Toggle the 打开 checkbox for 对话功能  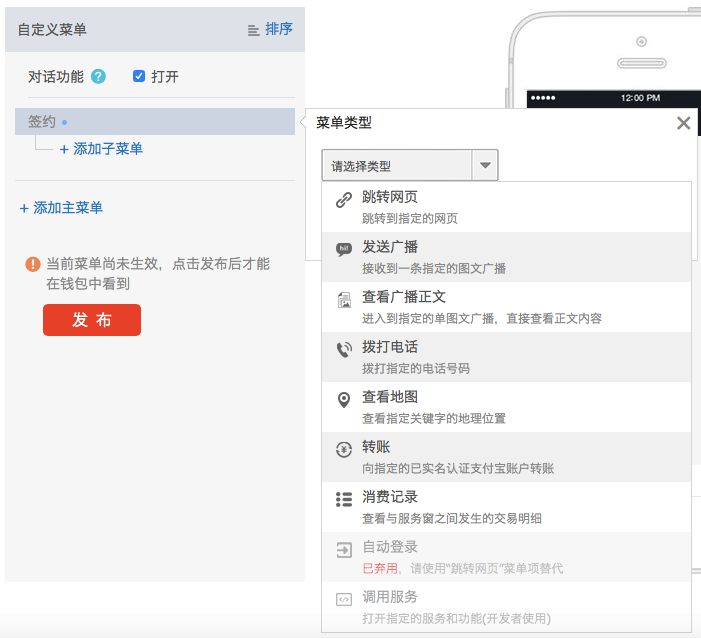coord(139,76)
